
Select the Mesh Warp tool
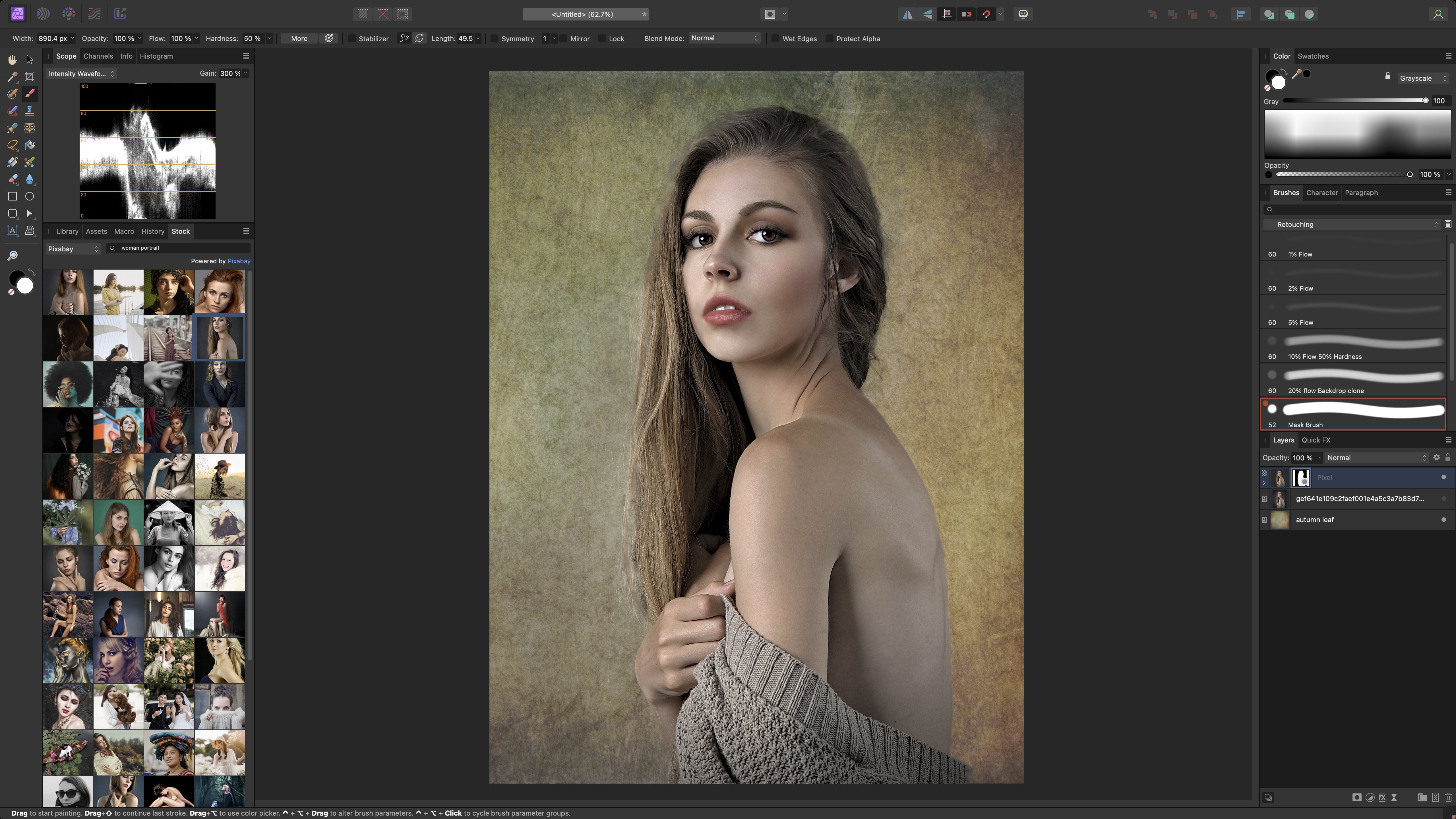point(29,231)
